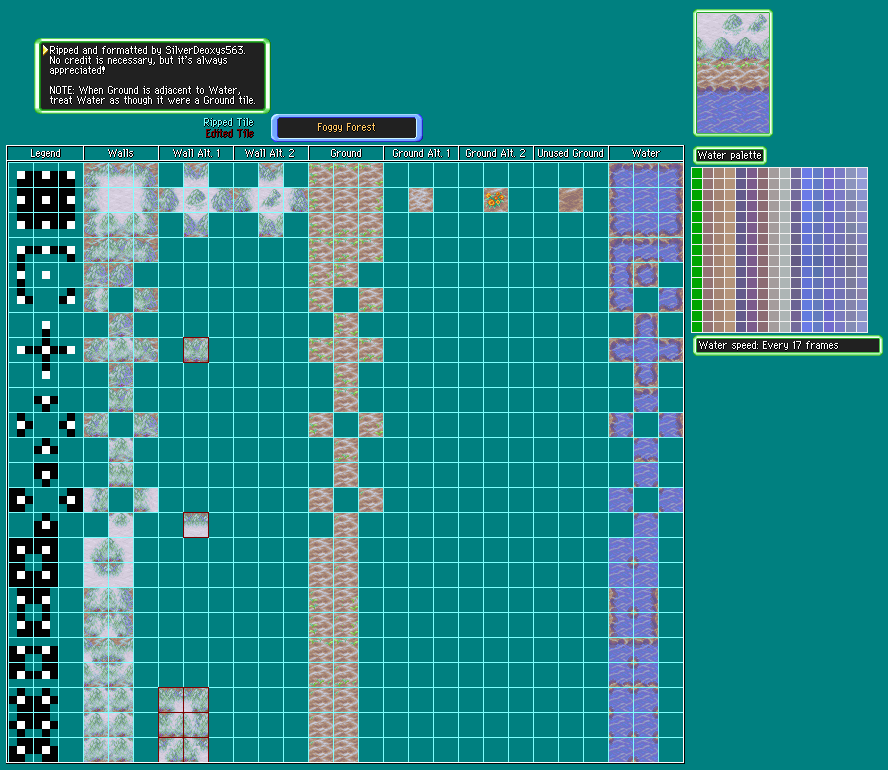Select the Ground Alt. 2 column header

click(496, 153)
